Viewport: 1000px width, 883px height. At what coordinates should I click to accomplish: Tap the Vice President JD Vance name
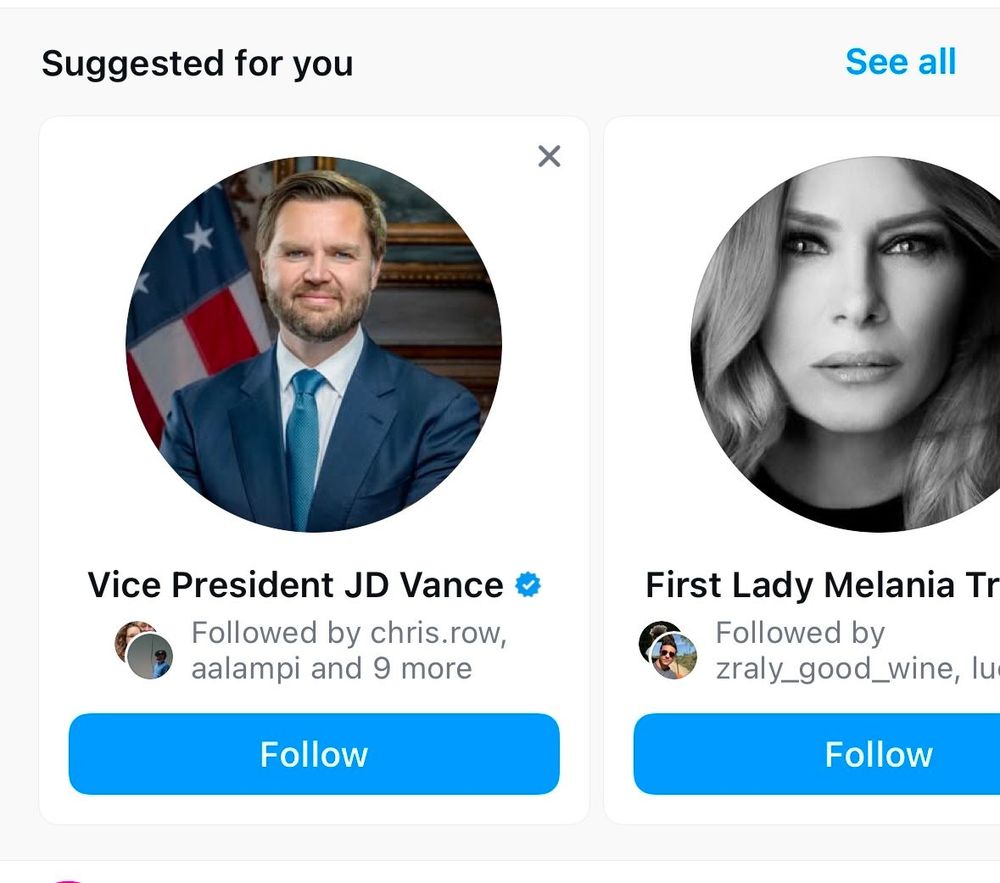296,585
